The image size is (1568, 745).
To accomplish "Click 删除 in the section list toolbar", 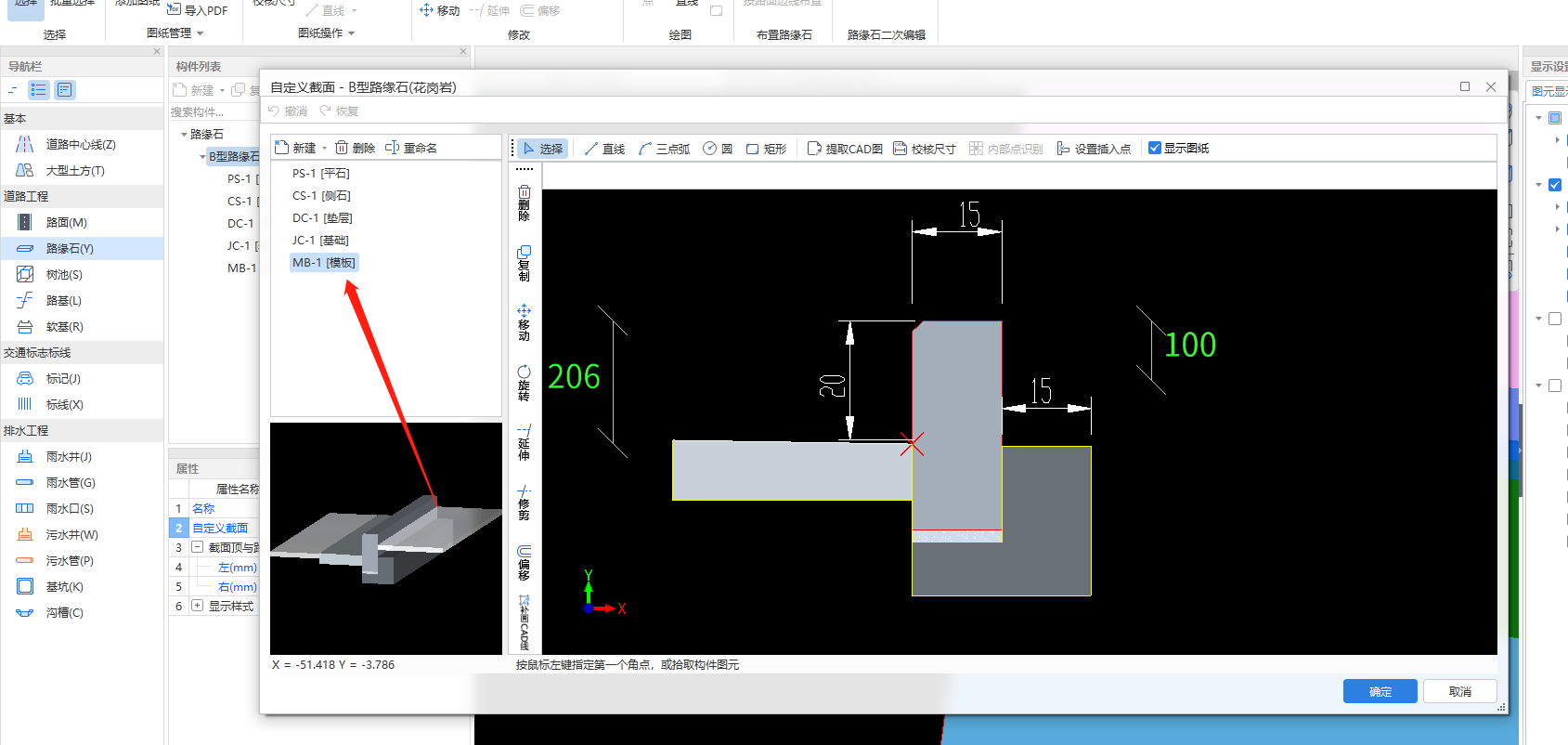I will point(356,148).
